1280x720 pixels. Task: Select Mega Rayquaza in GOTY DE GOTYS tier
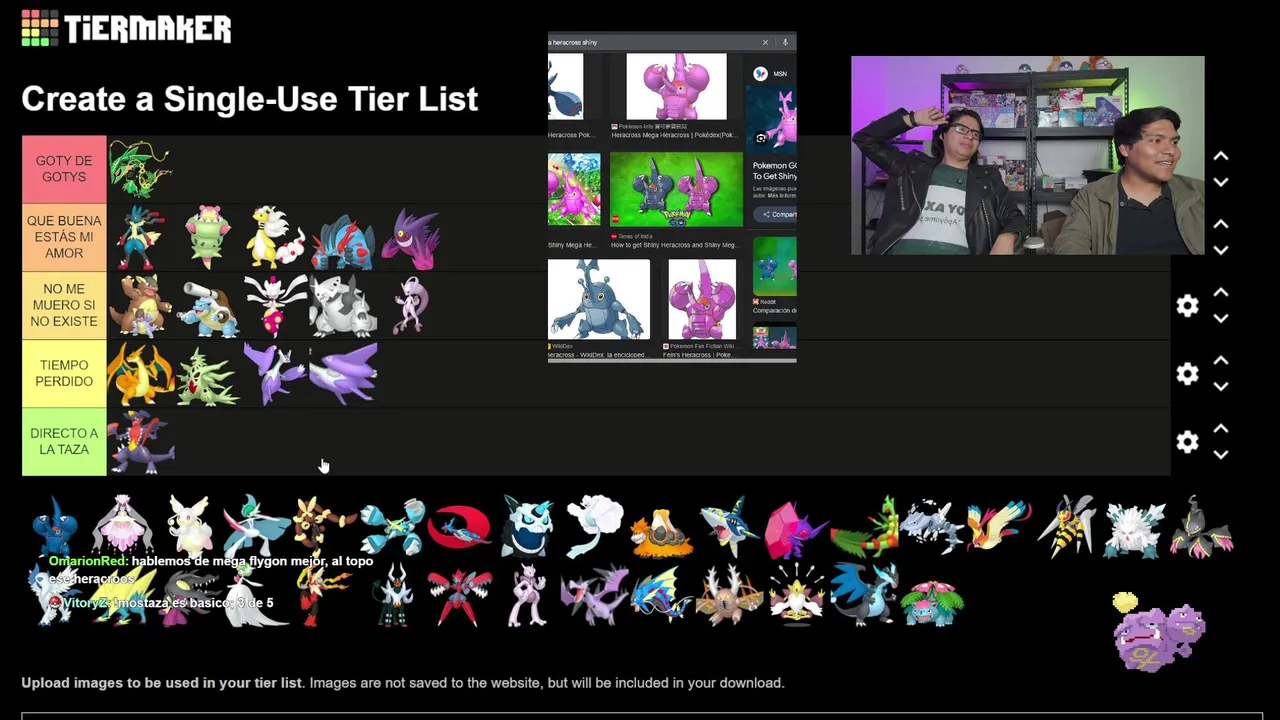pyautogui.click(x=140, y=169)
